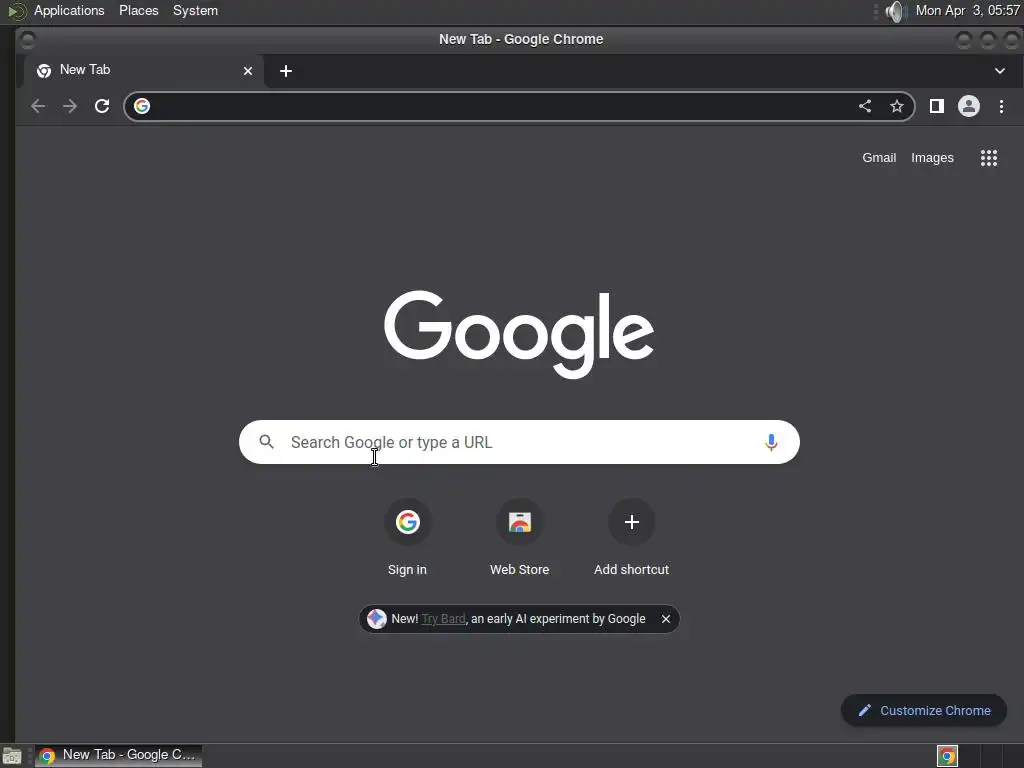Open the Places menu
1024x768 pixels.
138,10
